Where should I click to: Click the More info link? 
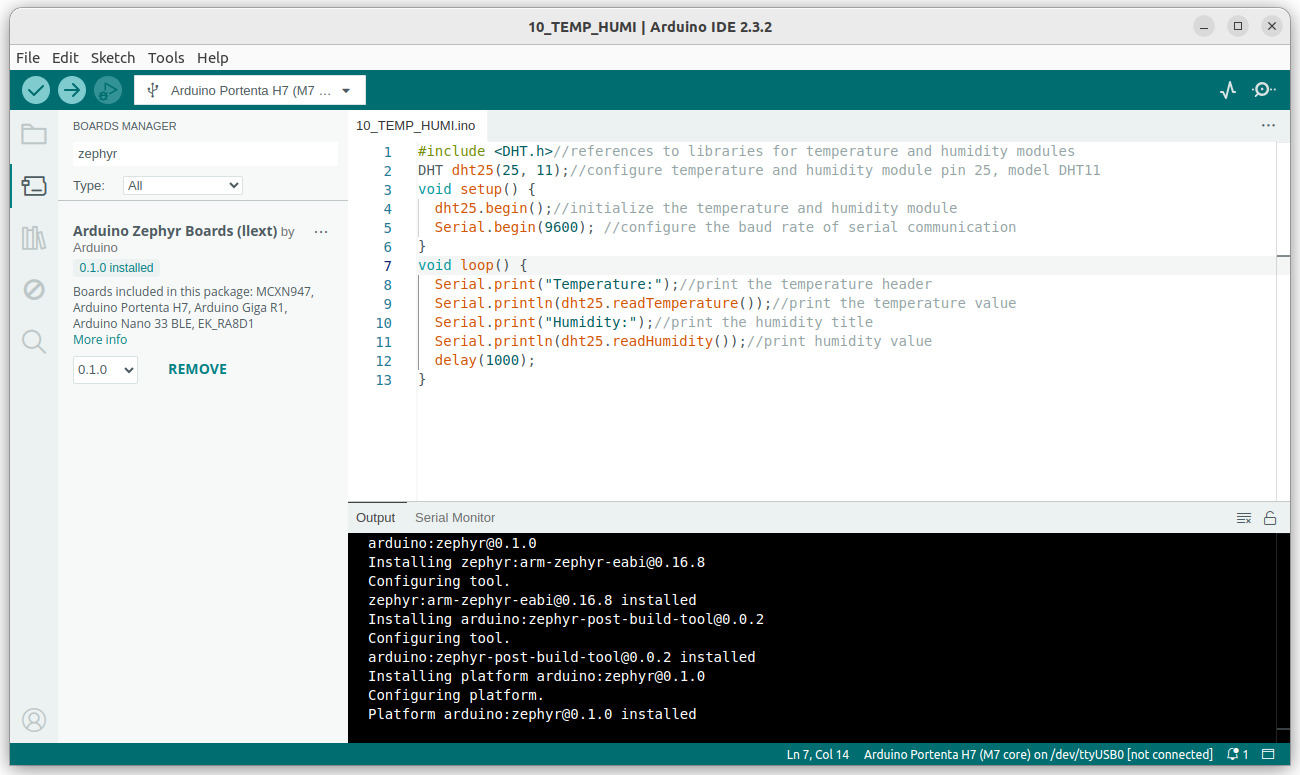[100, 340]
